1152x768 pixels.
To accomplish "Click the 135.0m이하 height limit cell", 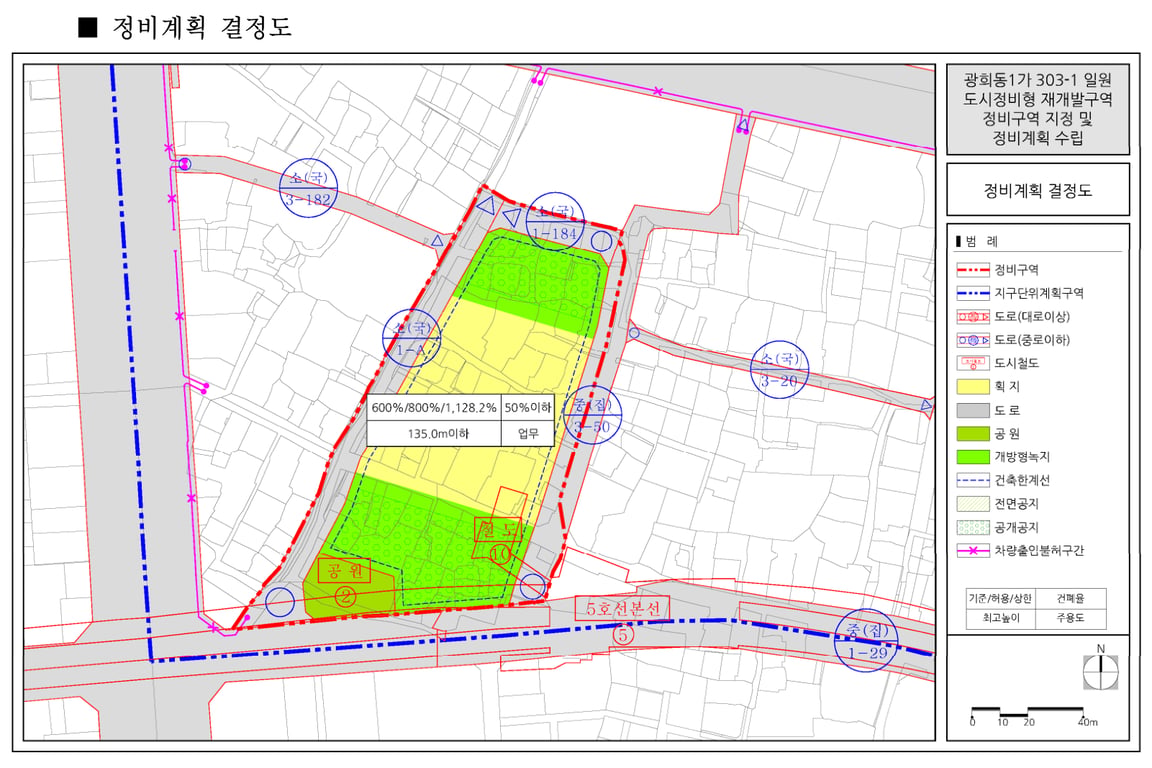I will (x=433, y=433).
